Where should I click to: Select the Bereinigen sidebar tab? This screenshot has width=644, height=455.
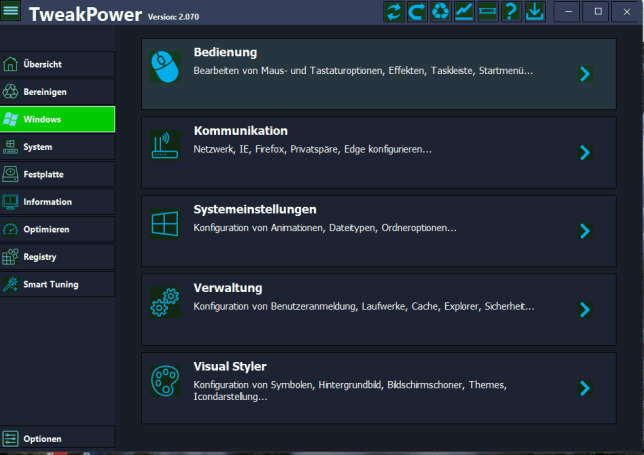click(x=57, y=91)
